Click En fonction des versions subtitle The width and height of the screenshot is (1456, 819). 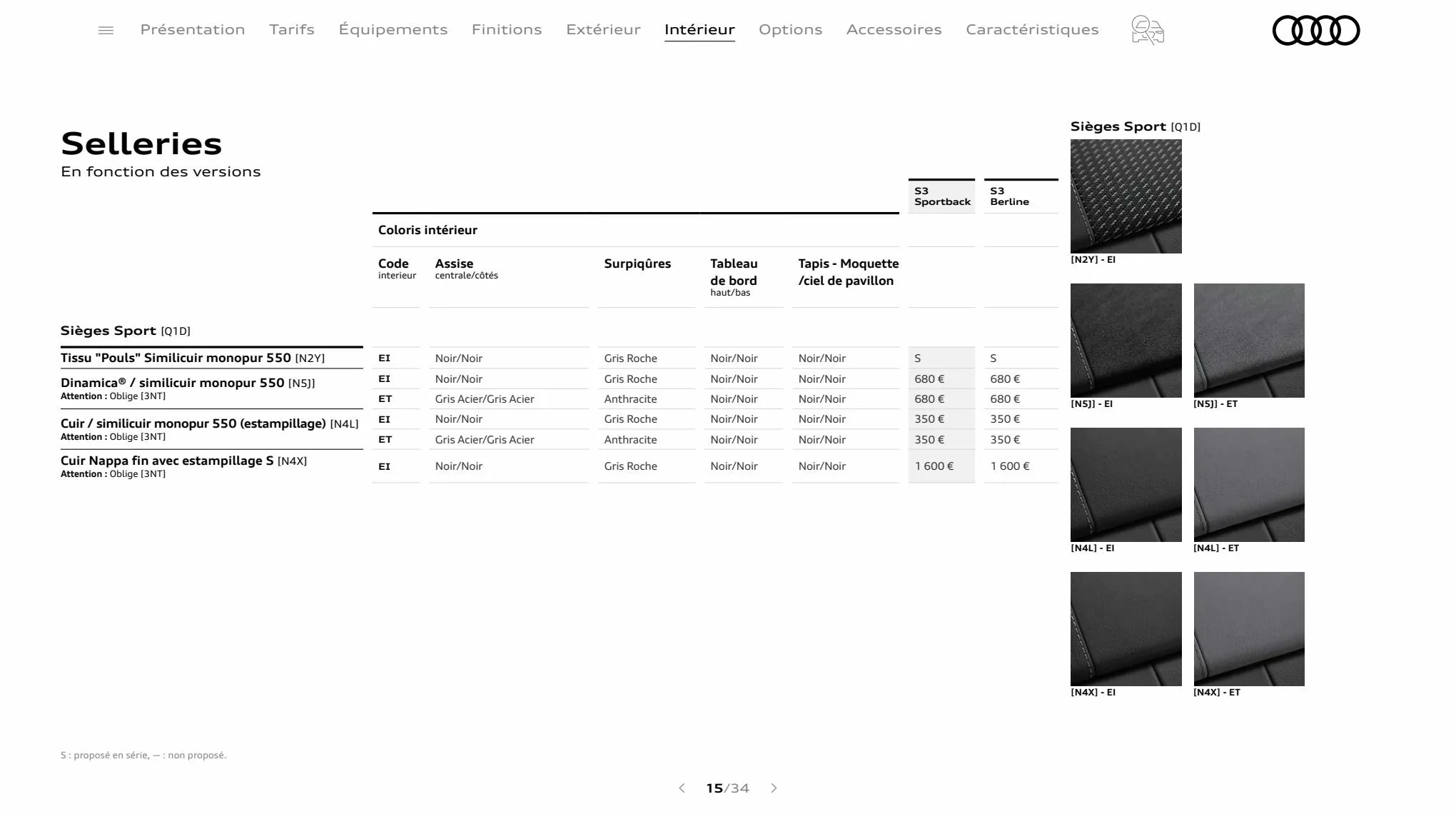tap(161, 171)
